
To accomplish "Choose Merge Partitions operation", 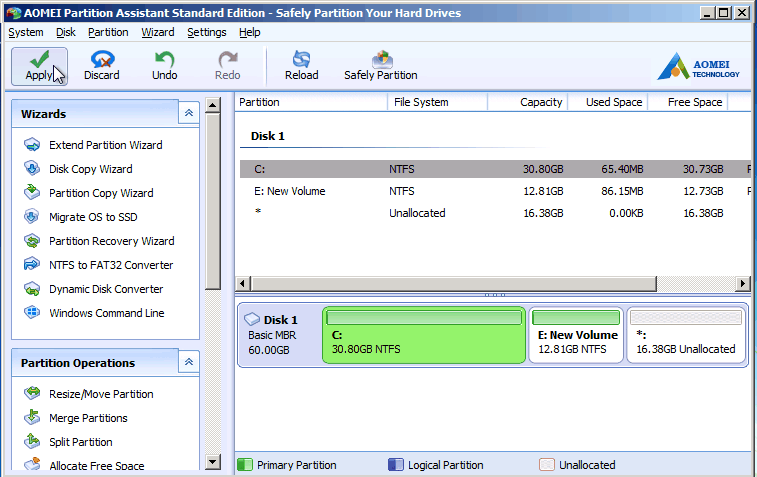I will pos(88,418).
